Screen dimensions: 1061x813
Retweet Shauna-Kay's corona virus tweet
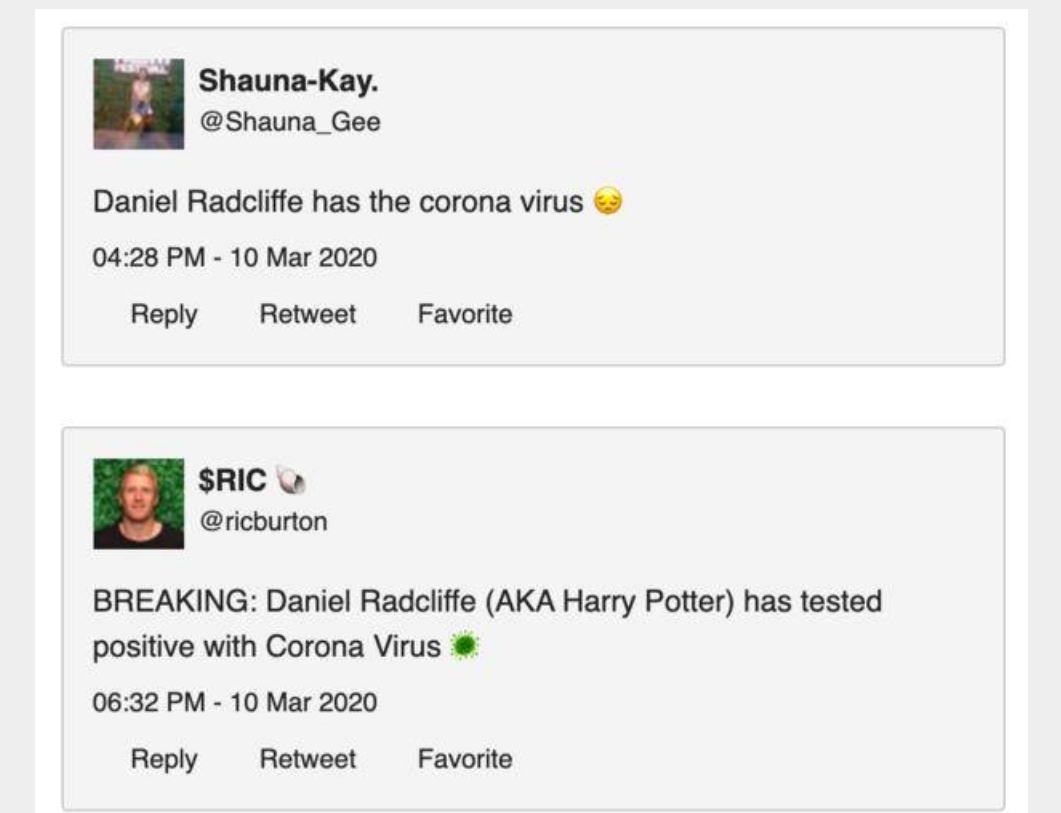tap(308, 314)
